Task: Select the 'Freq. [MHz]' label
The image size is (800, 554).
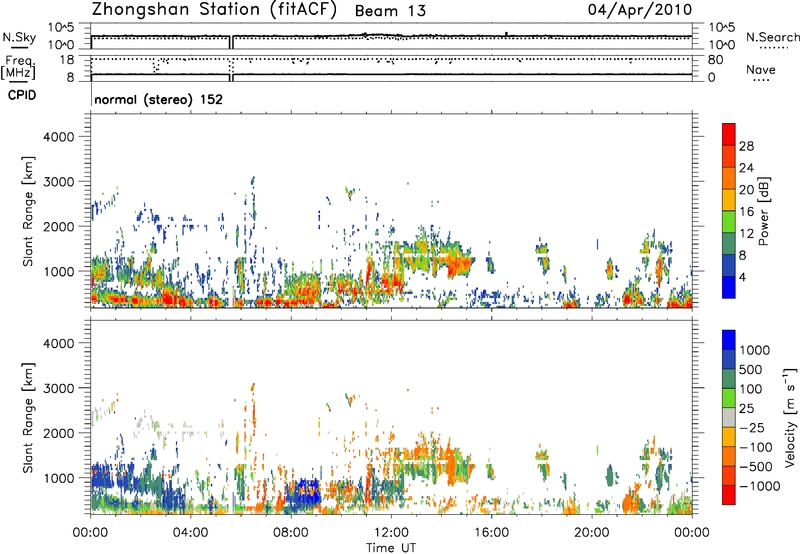Action: point(18,68)
